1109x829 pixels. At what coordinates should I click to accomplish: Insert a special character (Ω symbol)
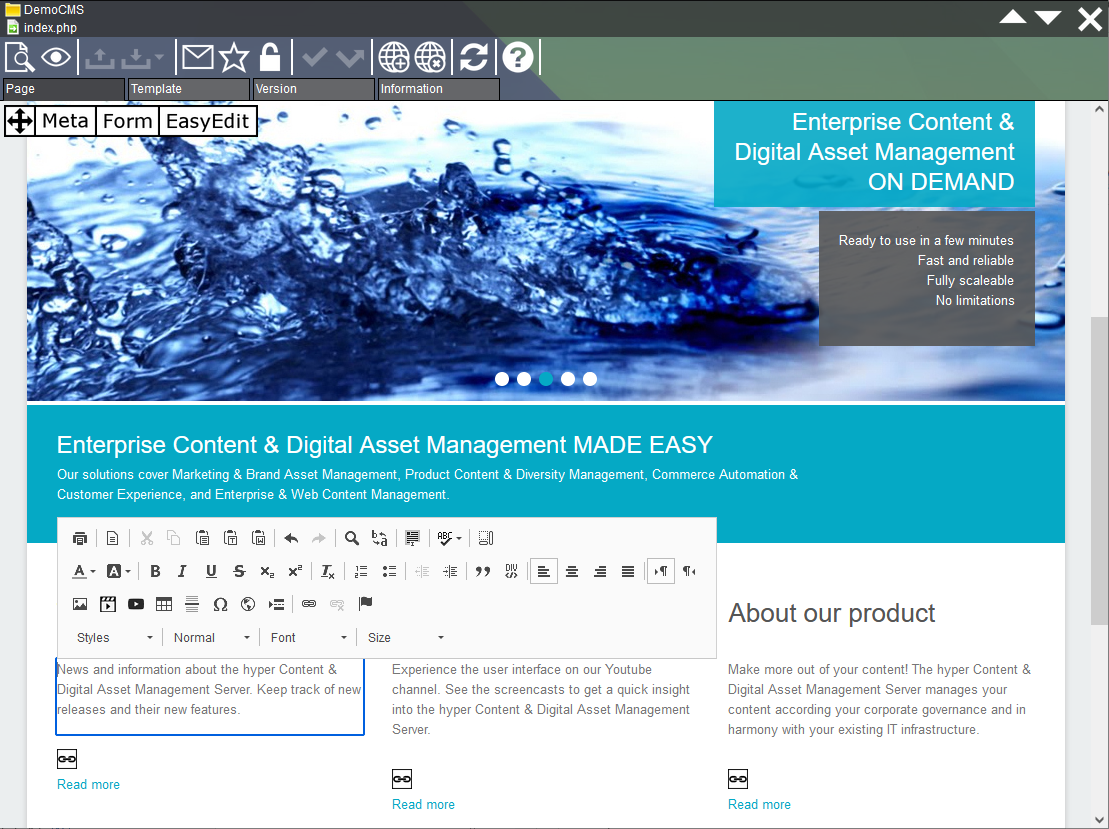tap(220, 604)
